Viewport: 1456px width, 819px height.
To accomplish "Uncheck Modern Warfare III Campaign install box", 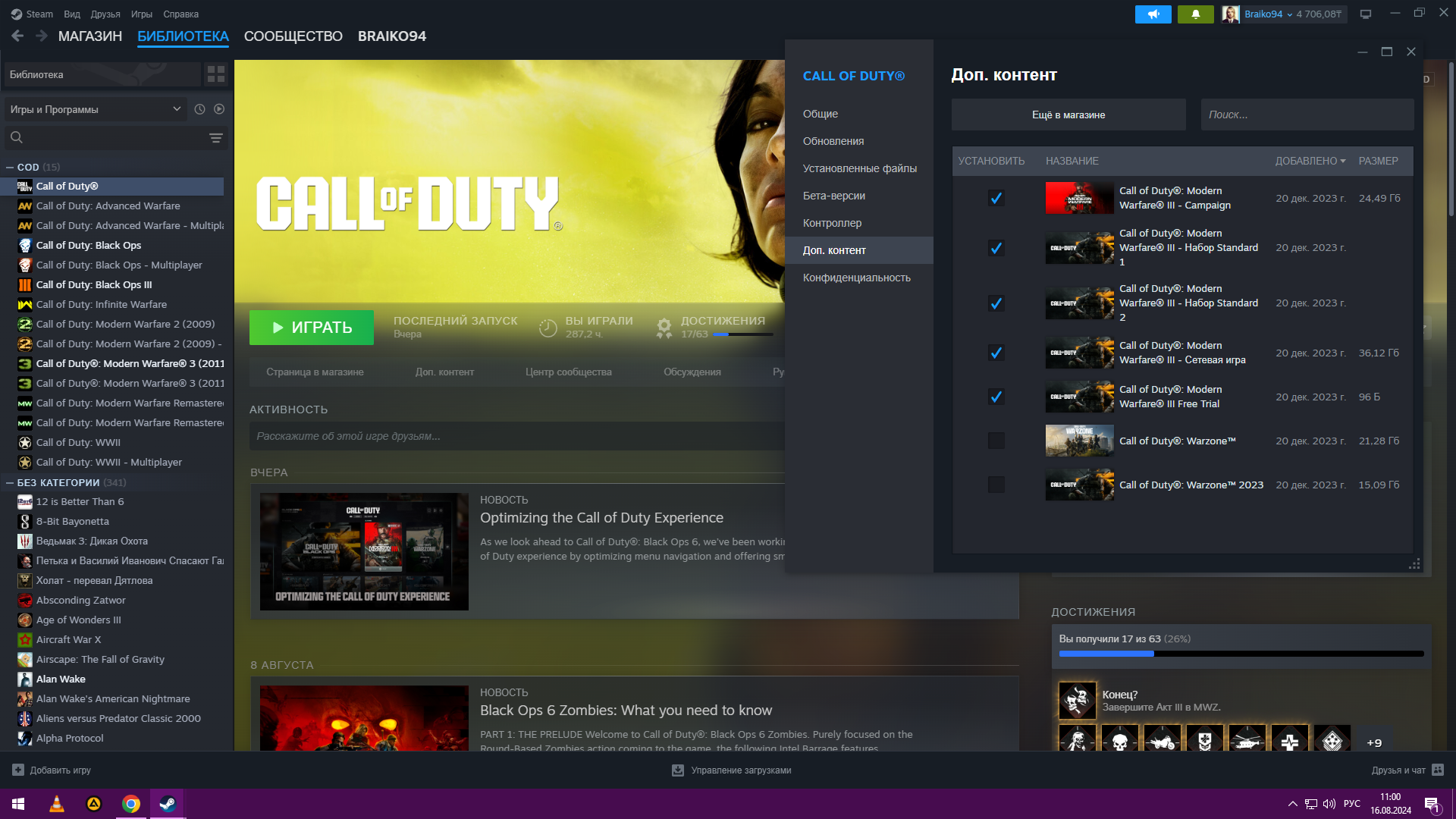I will [996, 198].
